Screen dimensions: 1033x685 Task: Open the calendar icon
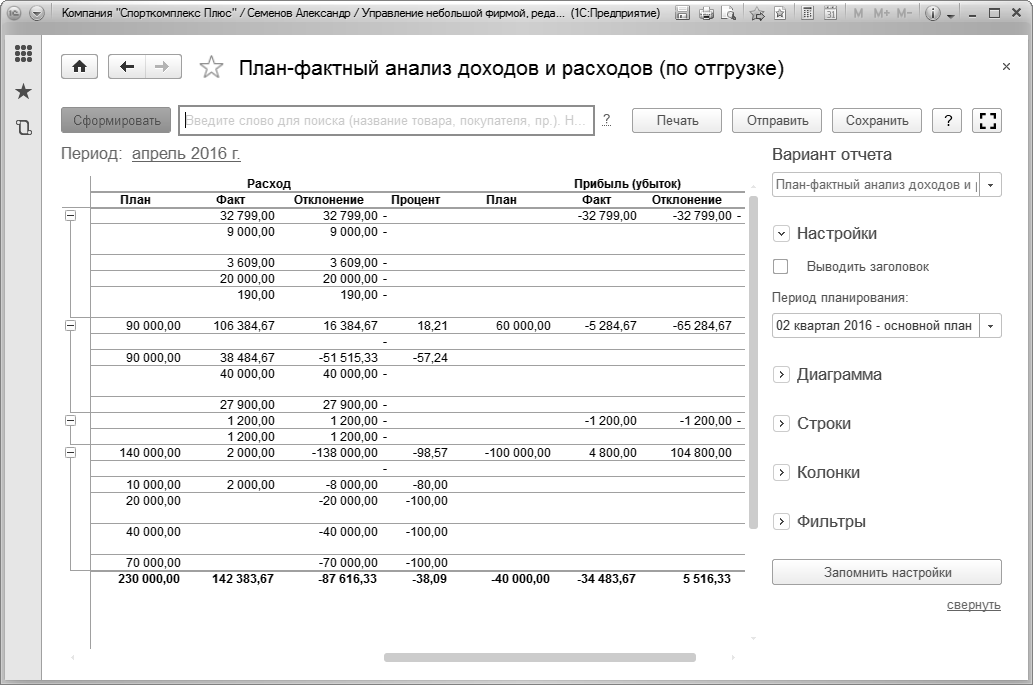831,13
